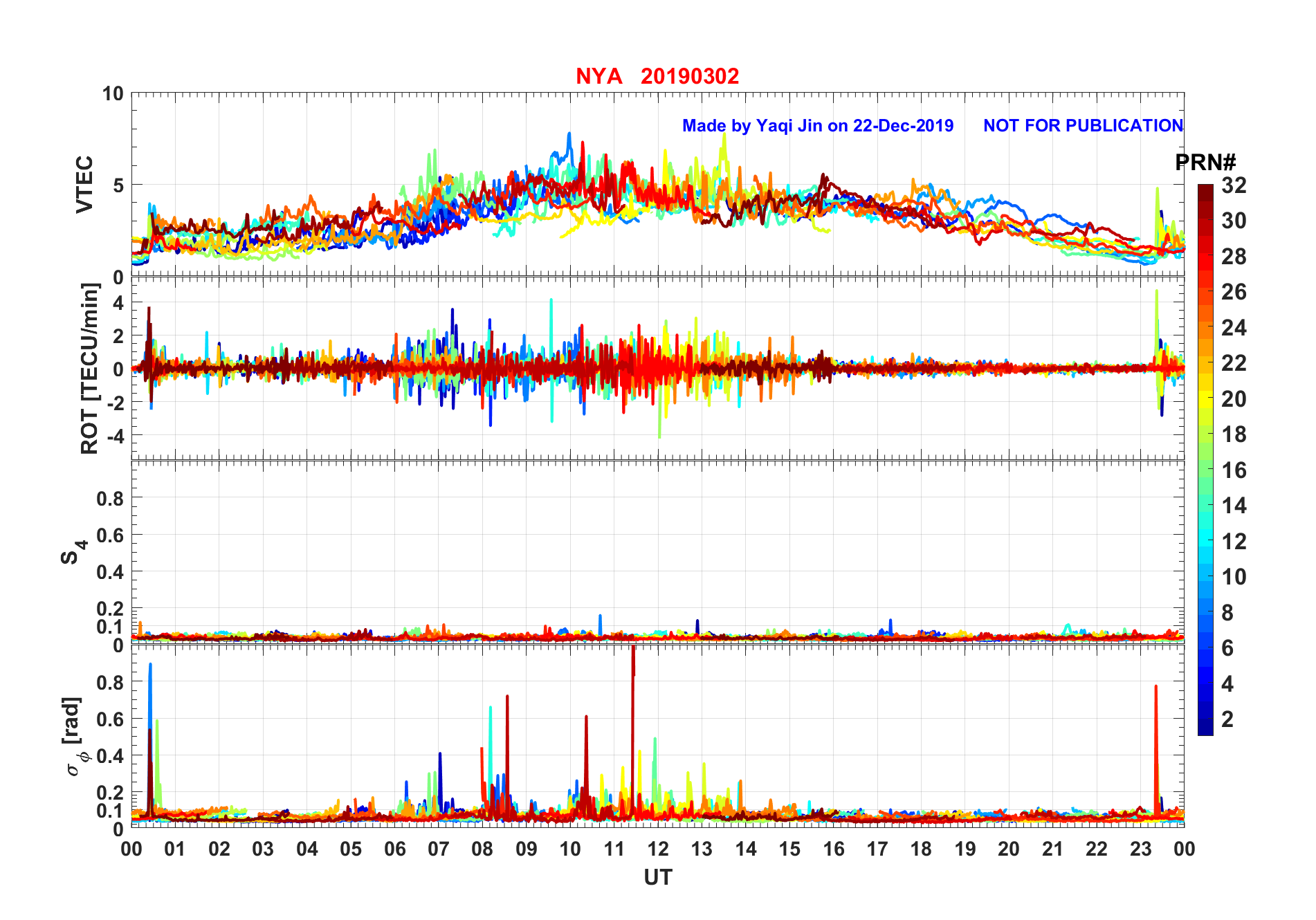Screen dimensions: 1316x920
Task: Click the 'Made by Yaqi Jin on 22-Dec-2019' annotation
Action: (x=818, y=126)
